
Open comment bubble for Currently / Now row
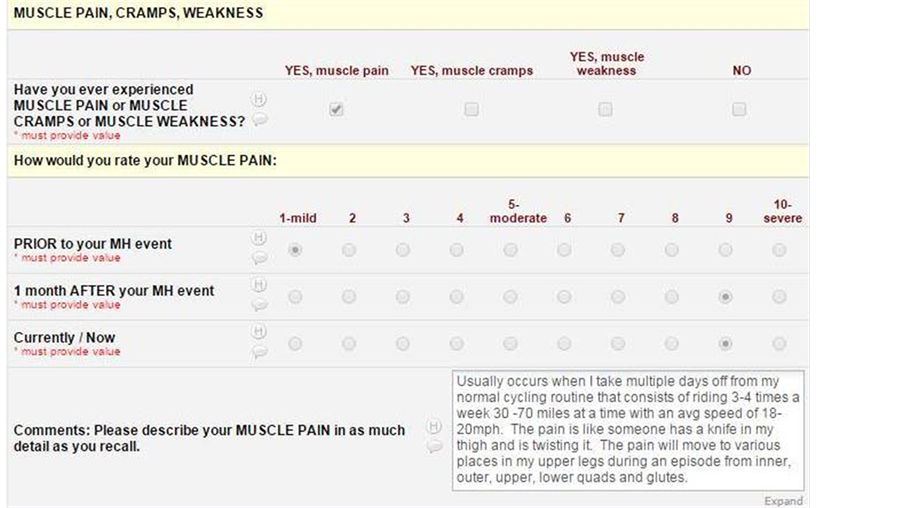pyautogui.click(x=260, y=351)
